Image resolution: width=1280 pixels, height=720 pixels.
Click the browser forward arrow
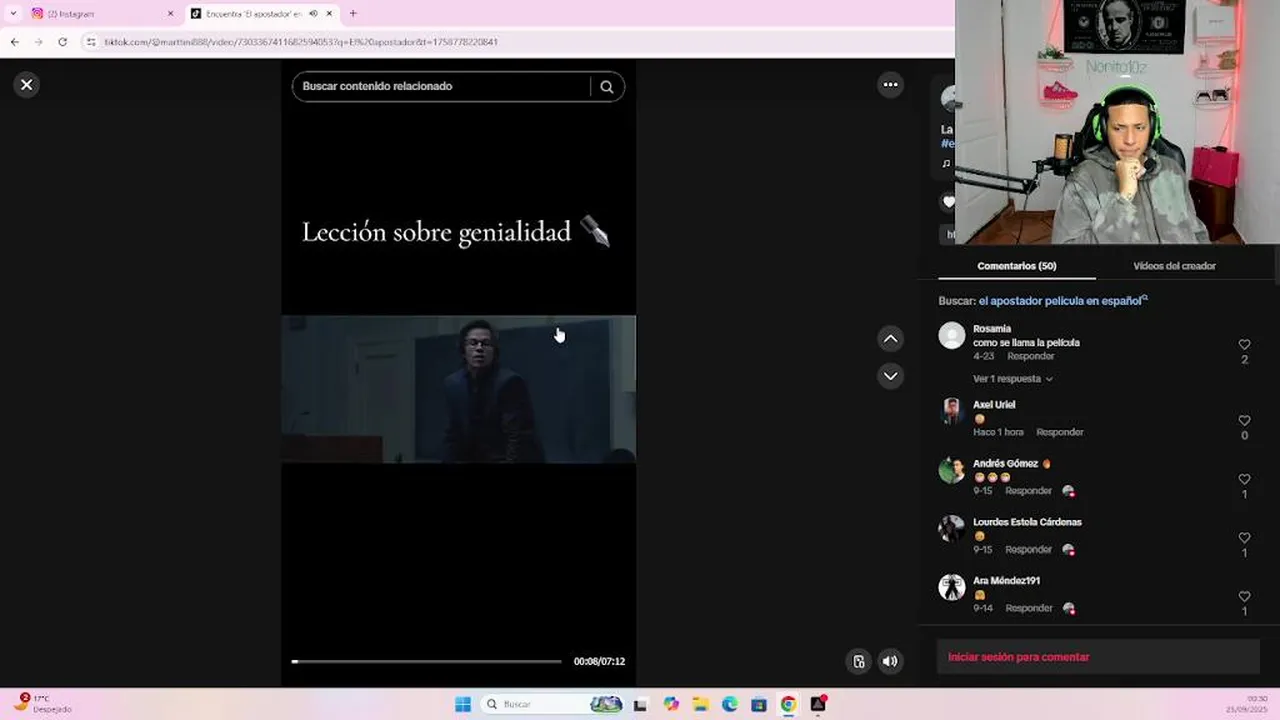[38, 42]
